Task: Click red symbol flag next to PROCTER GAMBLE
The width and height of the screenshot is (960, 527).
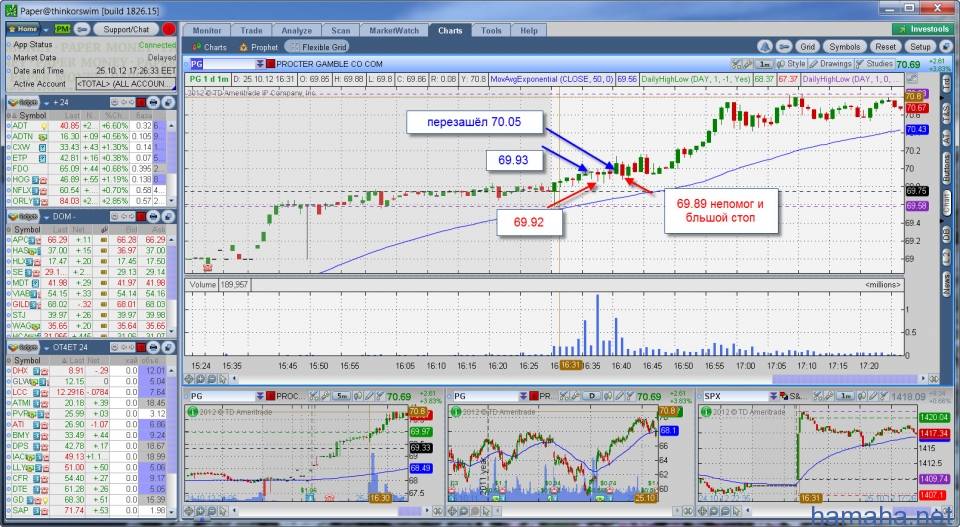Action: [271, 64]
